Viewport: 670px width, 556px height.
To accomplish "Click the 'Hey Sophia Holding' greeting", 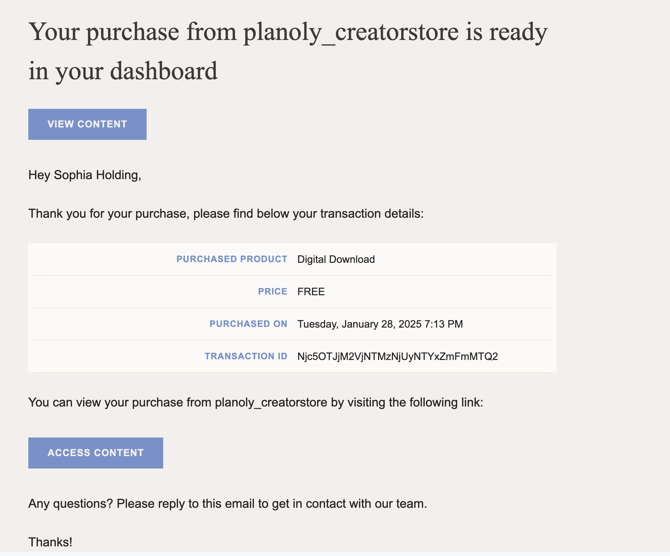I will click(85, 175).
